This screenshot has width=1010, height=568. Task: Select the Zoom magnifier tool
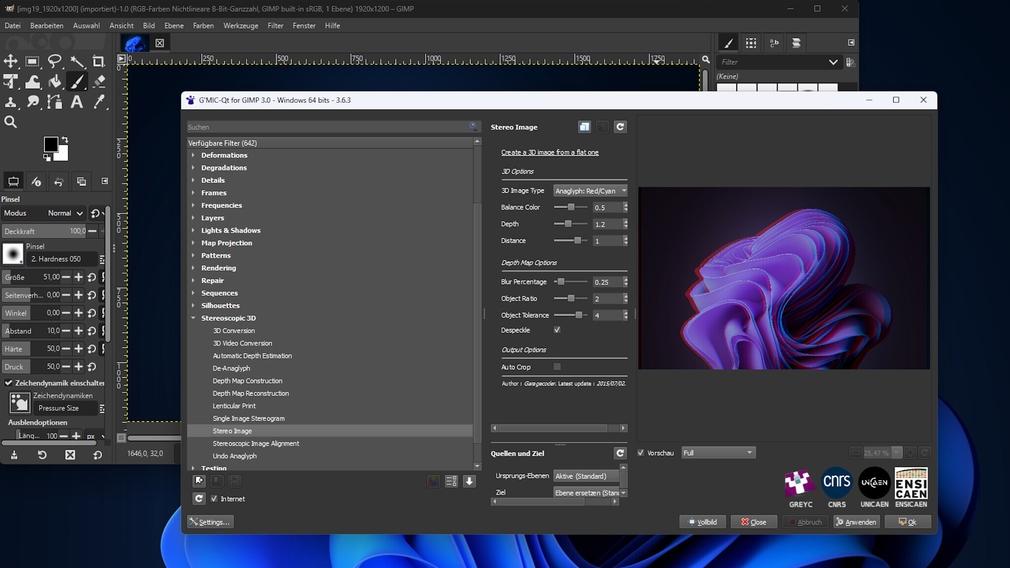pyautogui.click(x=11, y=122)
